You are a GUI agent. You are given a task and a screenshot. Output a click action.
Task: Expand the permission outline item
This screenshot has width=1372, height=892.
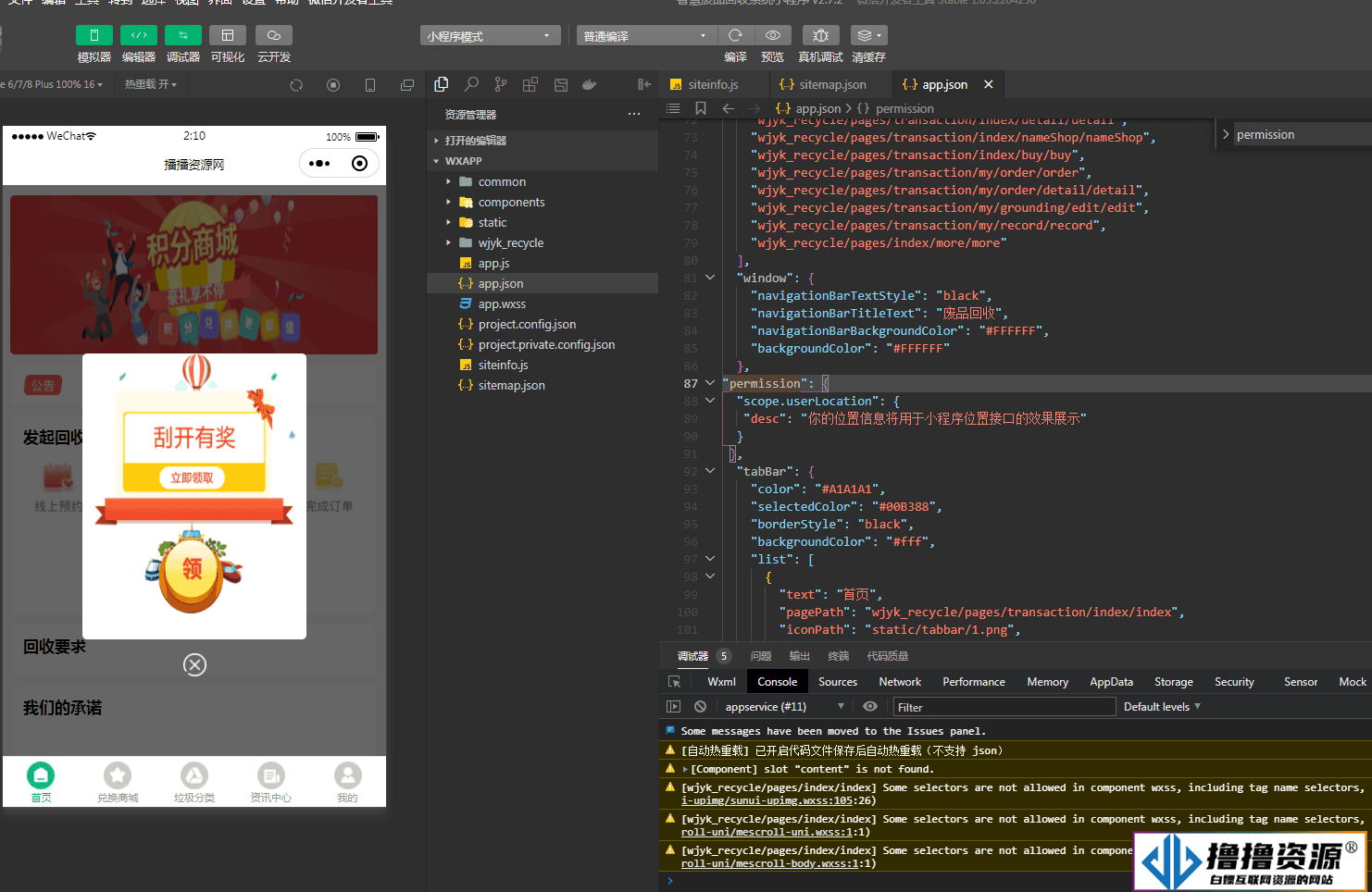pos(1226,134)
